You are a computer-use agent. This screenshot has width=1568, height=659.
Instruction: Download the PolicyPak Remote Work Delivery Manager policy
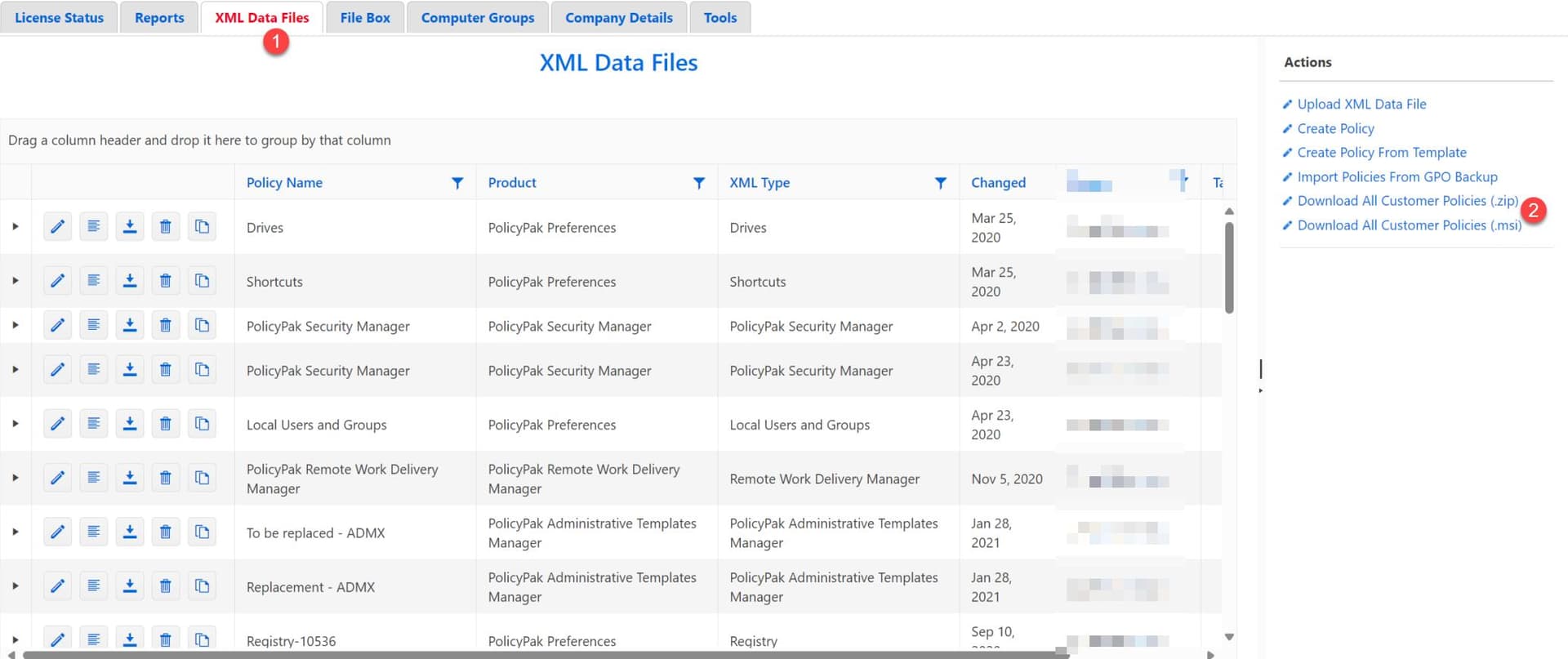[129, 479]
